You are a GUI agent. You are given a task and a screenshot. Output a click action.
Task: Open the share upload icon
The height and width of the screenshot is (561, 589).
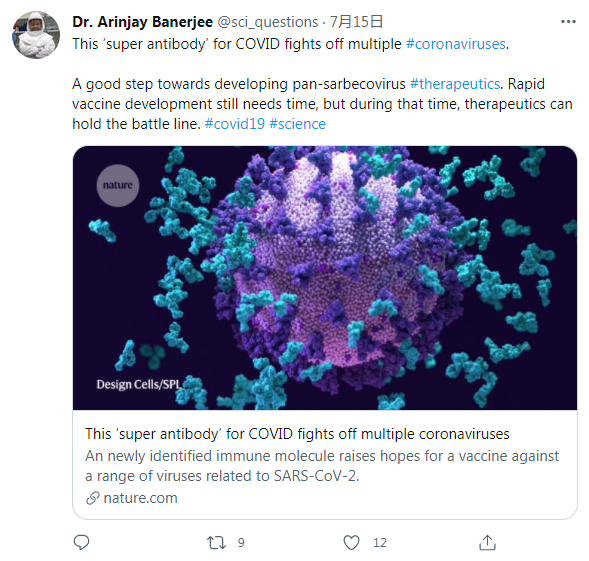487,542
